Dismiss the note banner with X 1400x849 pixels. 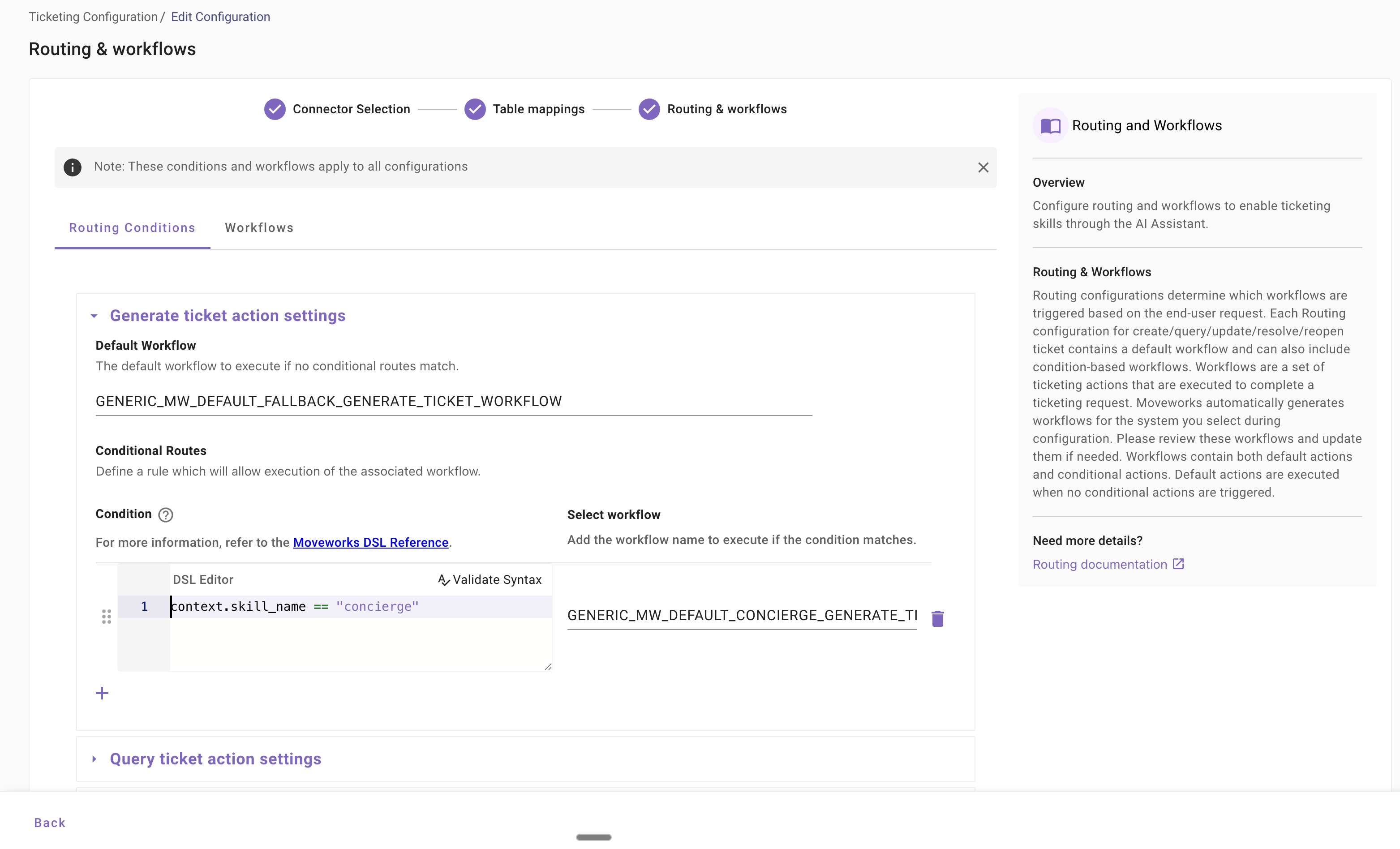pos(983,167)
